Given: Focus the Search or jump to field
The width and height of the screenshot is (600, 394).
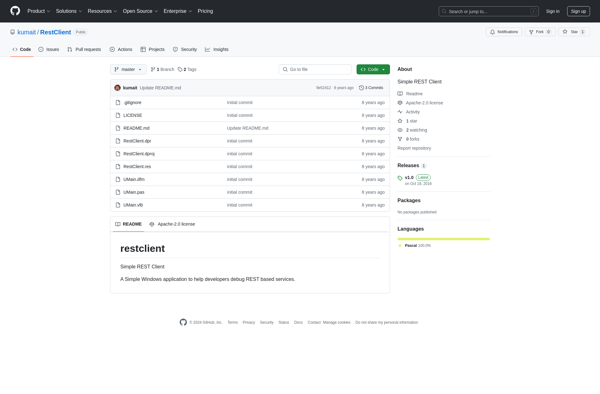Looking at the screenshot, I should tap(488, 11).
